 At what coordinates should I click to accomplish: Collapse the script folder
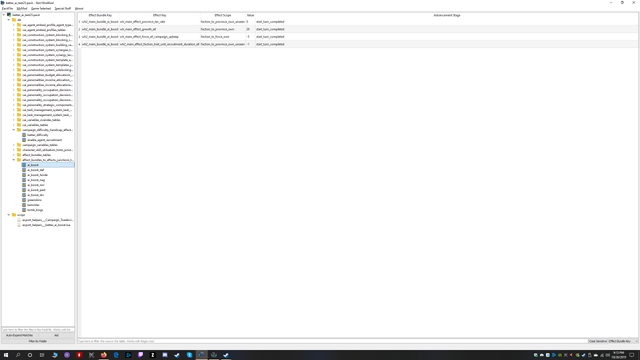coord(9,215)
